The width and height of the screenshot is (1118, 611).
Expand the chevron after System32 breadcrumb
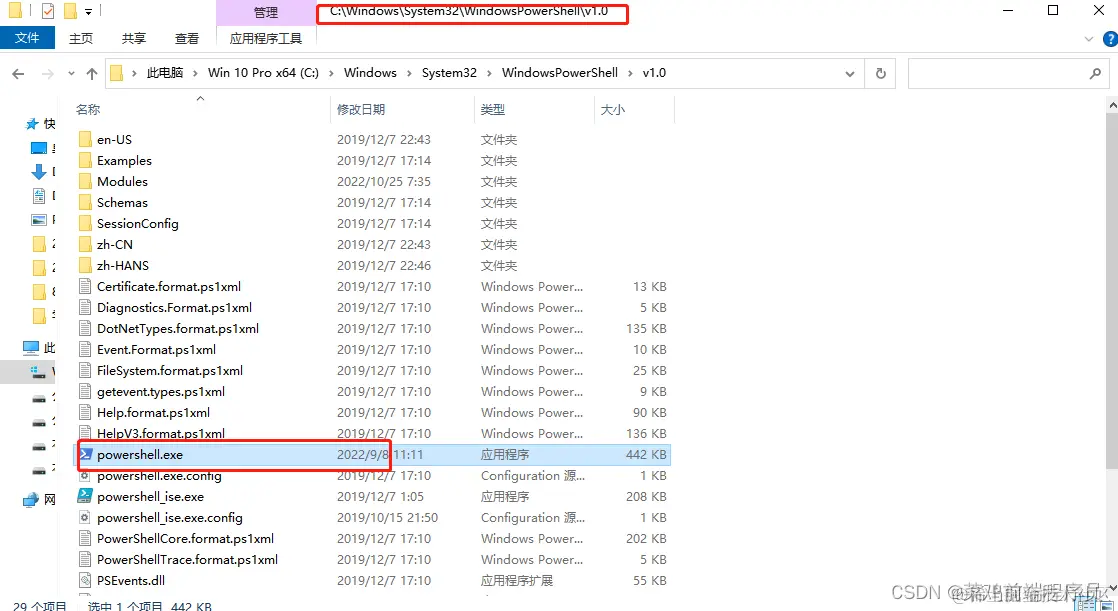pos(489,73)
